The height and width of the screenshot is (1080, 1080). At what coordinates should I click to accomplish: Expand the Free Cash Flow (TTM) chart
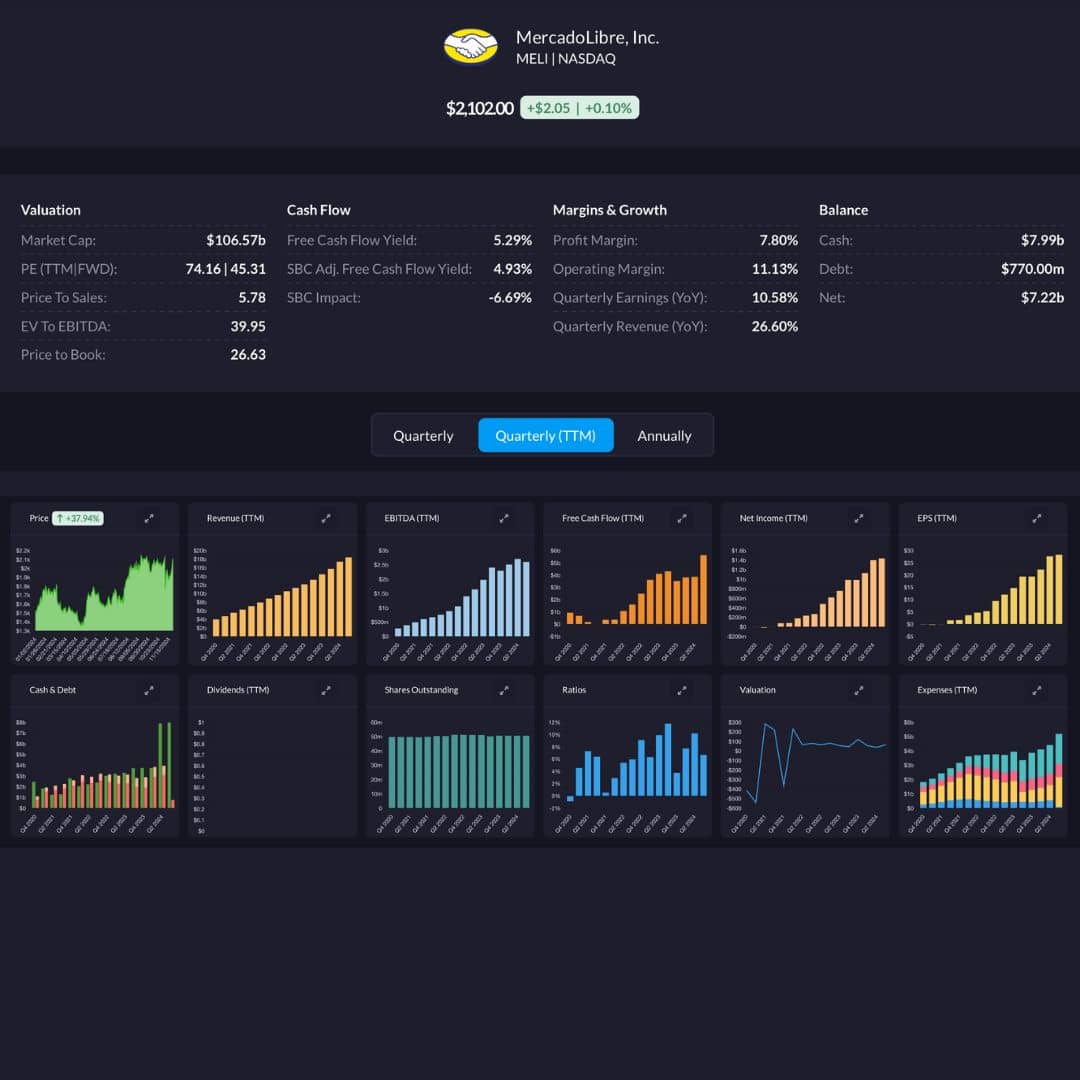click(681, 519)
